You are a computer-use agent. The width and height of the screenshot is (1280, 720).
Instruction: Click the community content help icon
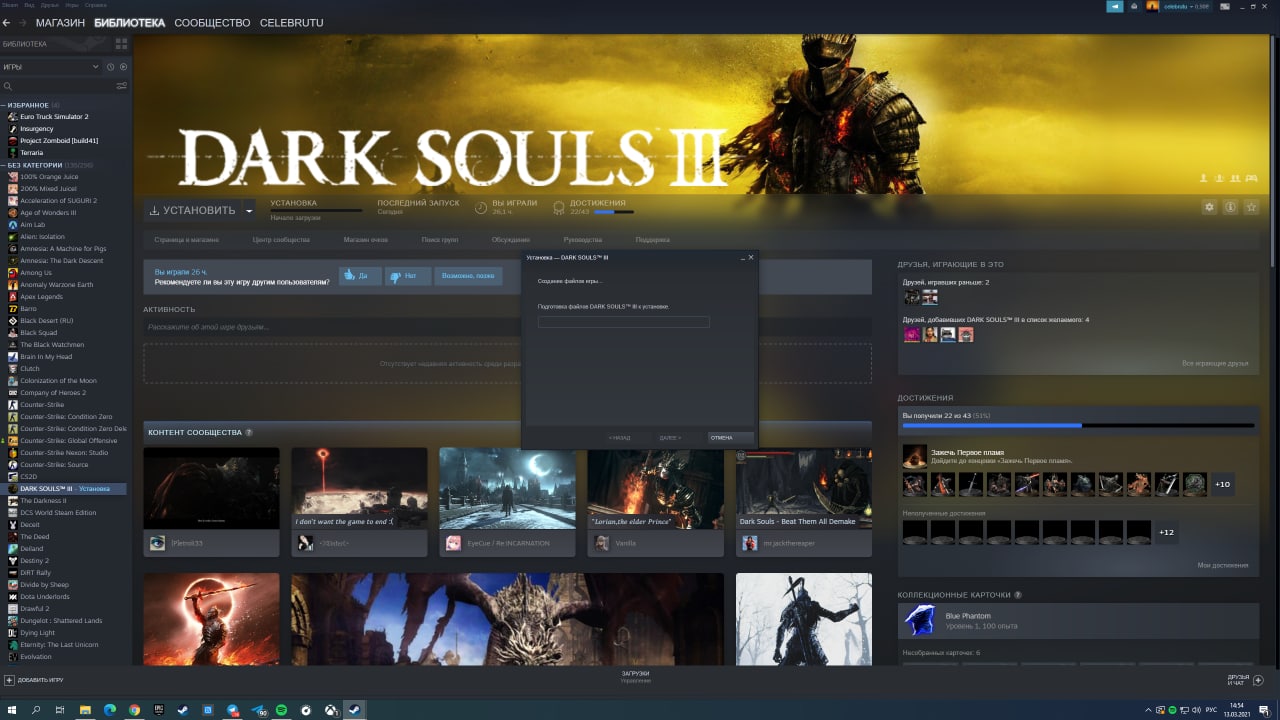(x=249, y=432)
